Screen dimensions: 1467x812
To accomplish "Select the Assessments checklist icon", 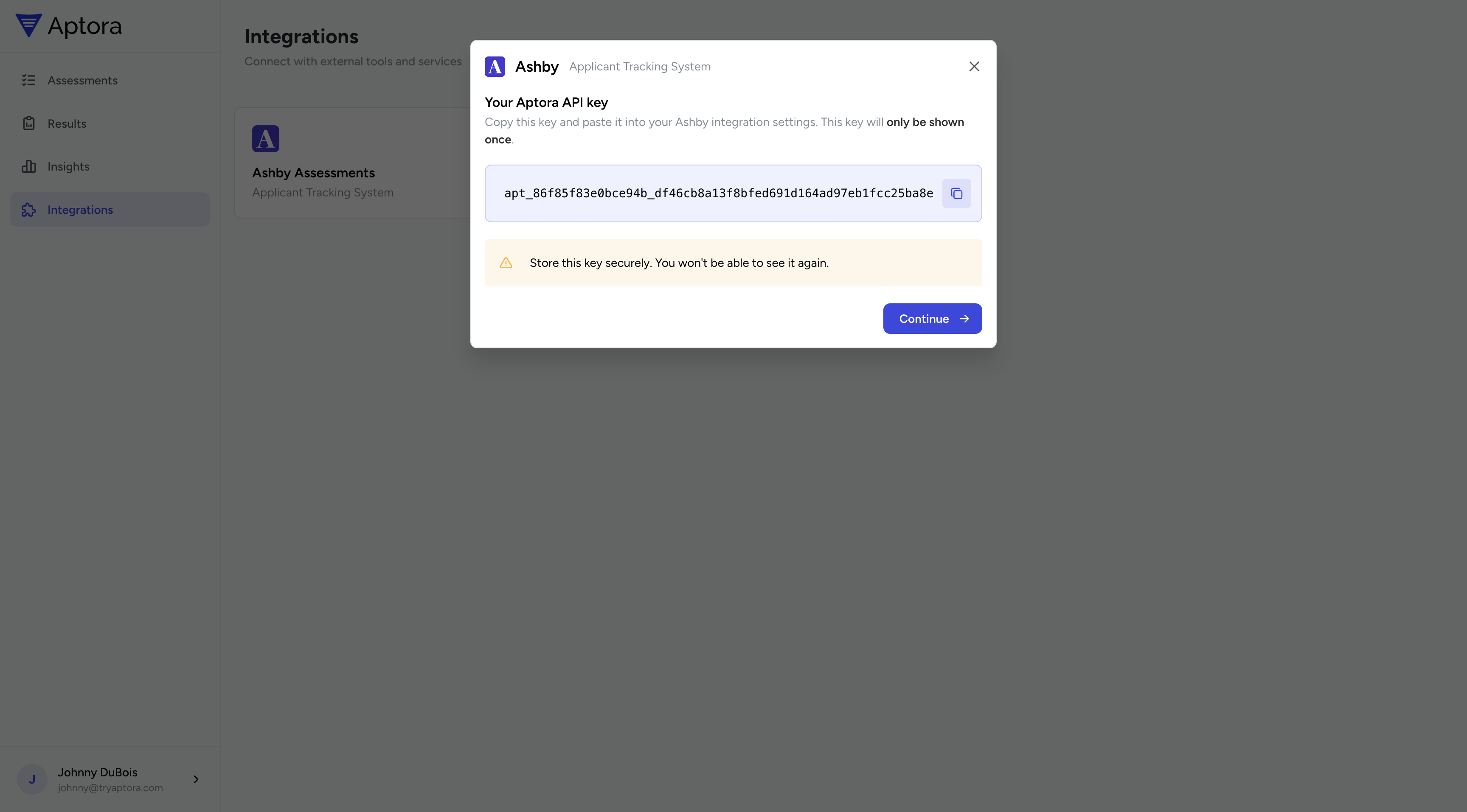I will tap(29, 80).
